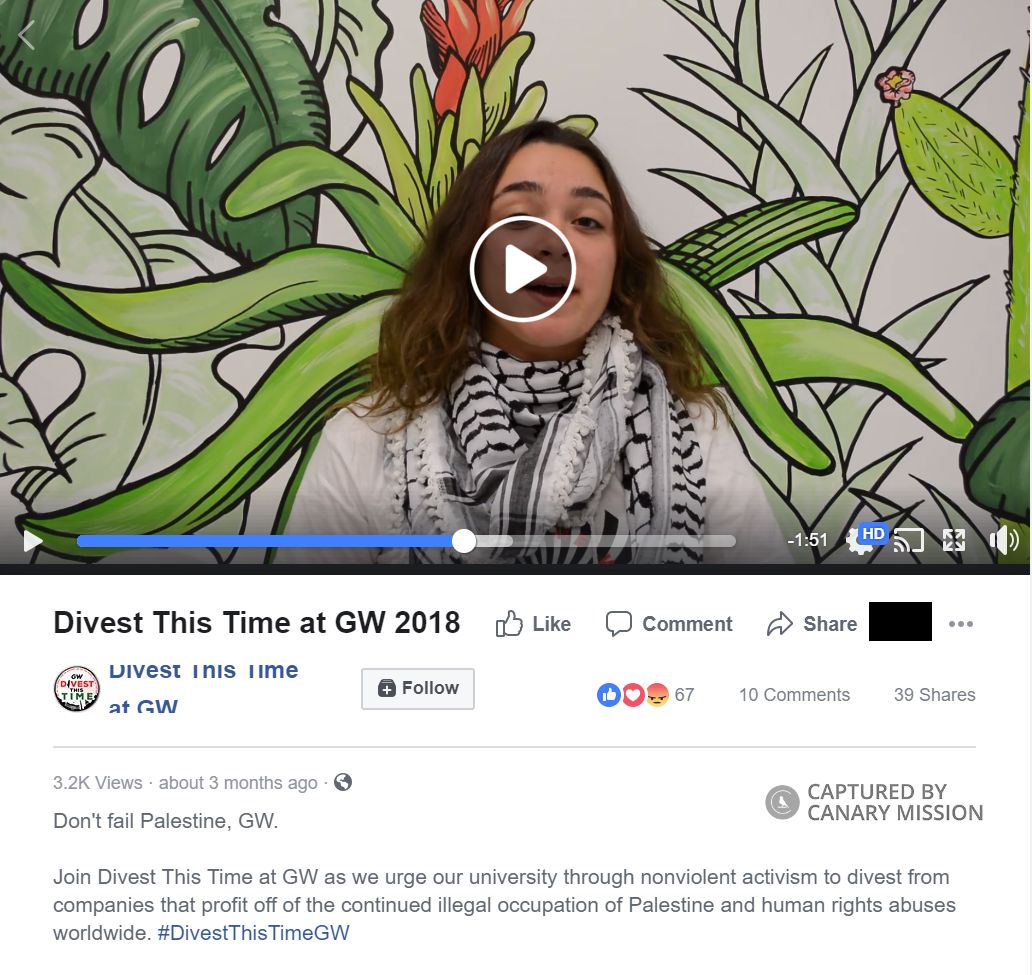The width and height of the screenshot is (1032, 975).
Task: Click the large center play button
Action: click(523, 269)
